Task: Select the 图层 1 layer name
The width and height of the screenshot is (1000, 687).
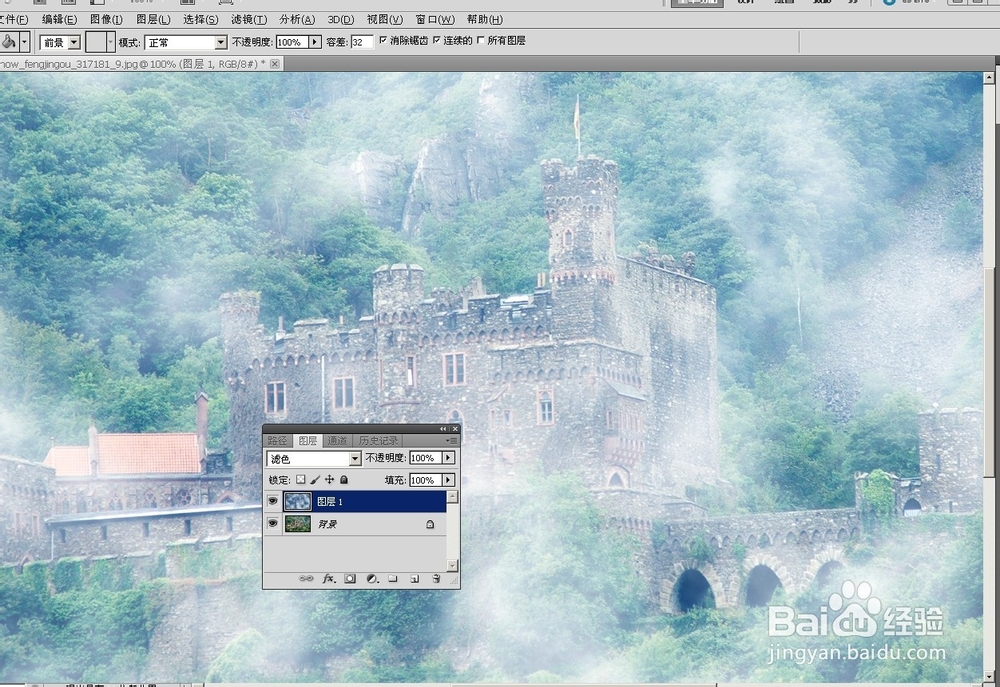Action: click(330, 502)
